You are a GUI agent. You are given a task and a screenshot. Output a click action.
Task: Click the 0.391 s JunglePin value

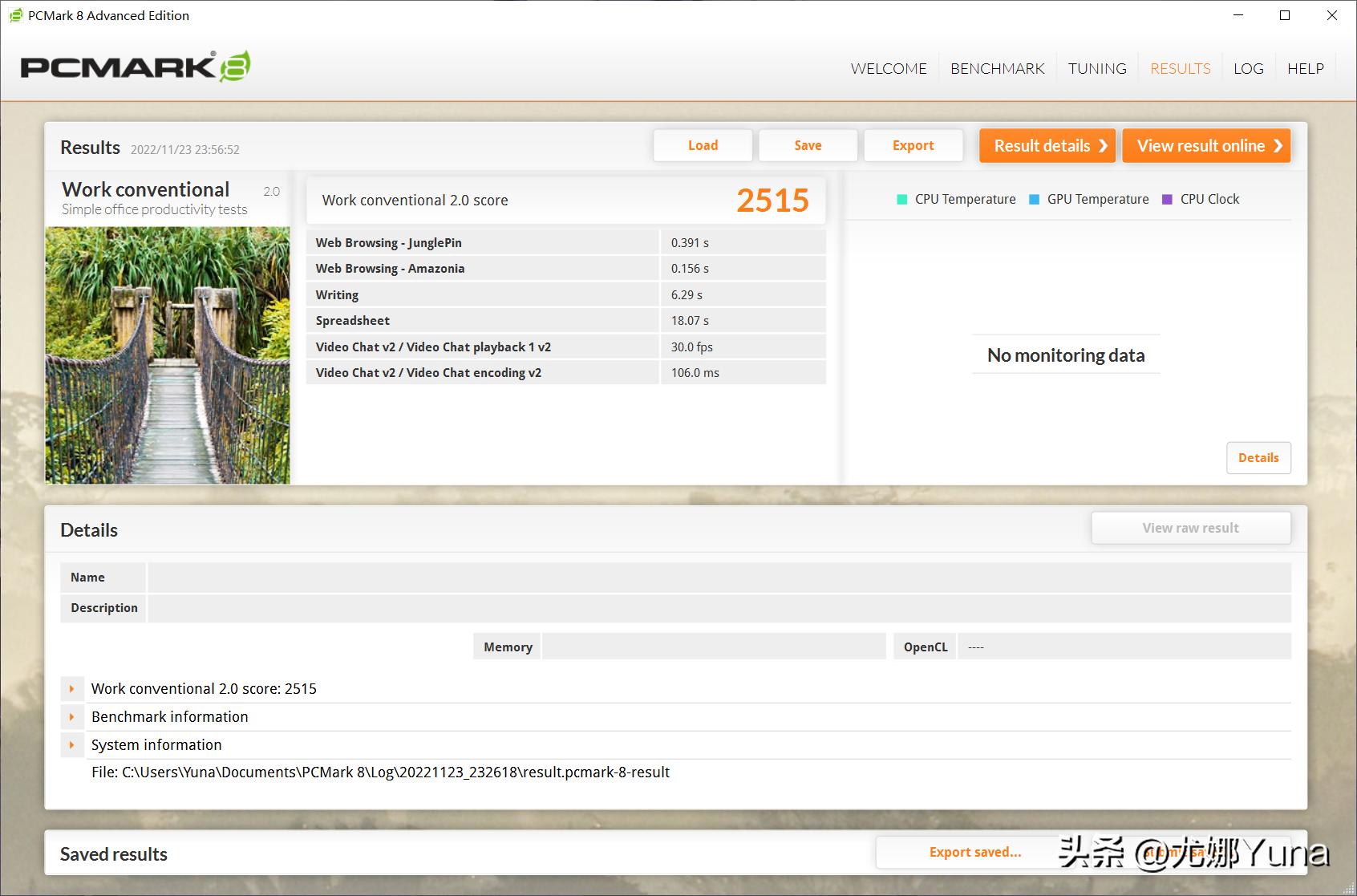tap(690, 242)
